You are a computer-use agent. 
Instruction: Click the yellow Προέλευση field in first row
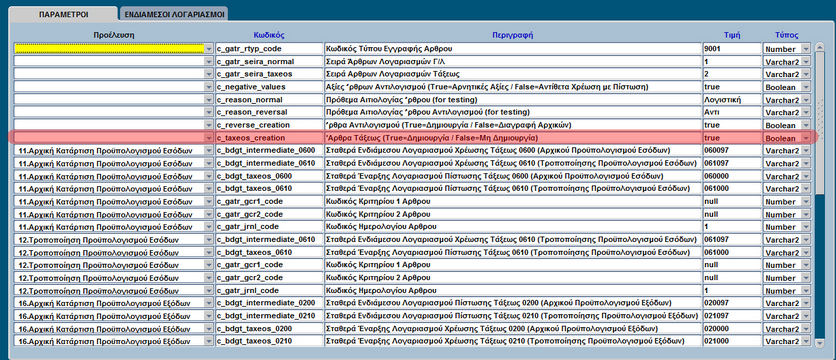click(109, 49)
